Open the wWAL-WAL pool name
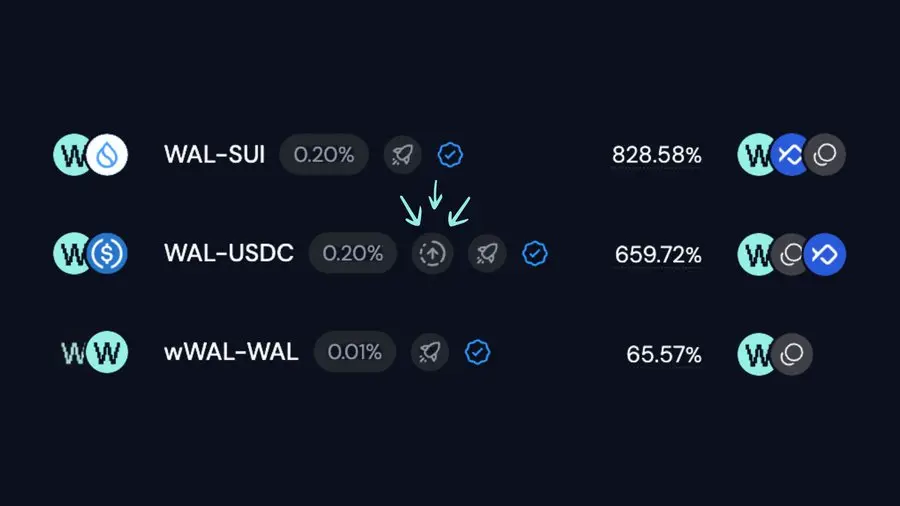900x506 pixels. tap(231, 352)
